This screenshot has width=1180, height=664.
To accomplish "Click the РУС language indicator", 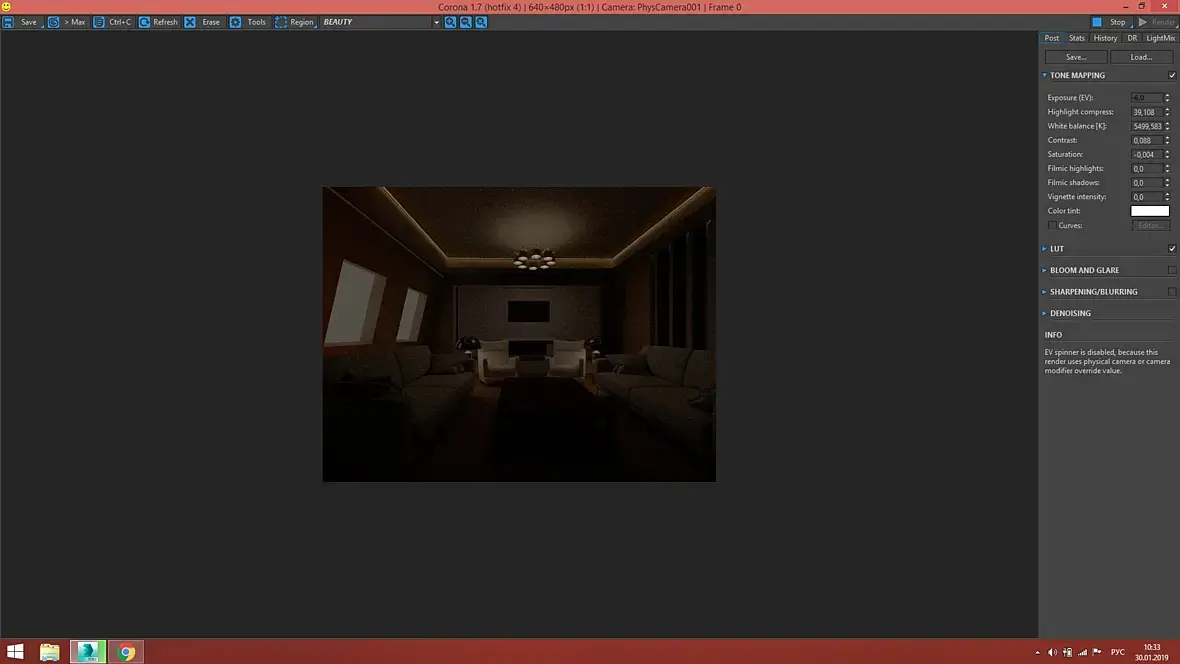I will click(1118, 652).
